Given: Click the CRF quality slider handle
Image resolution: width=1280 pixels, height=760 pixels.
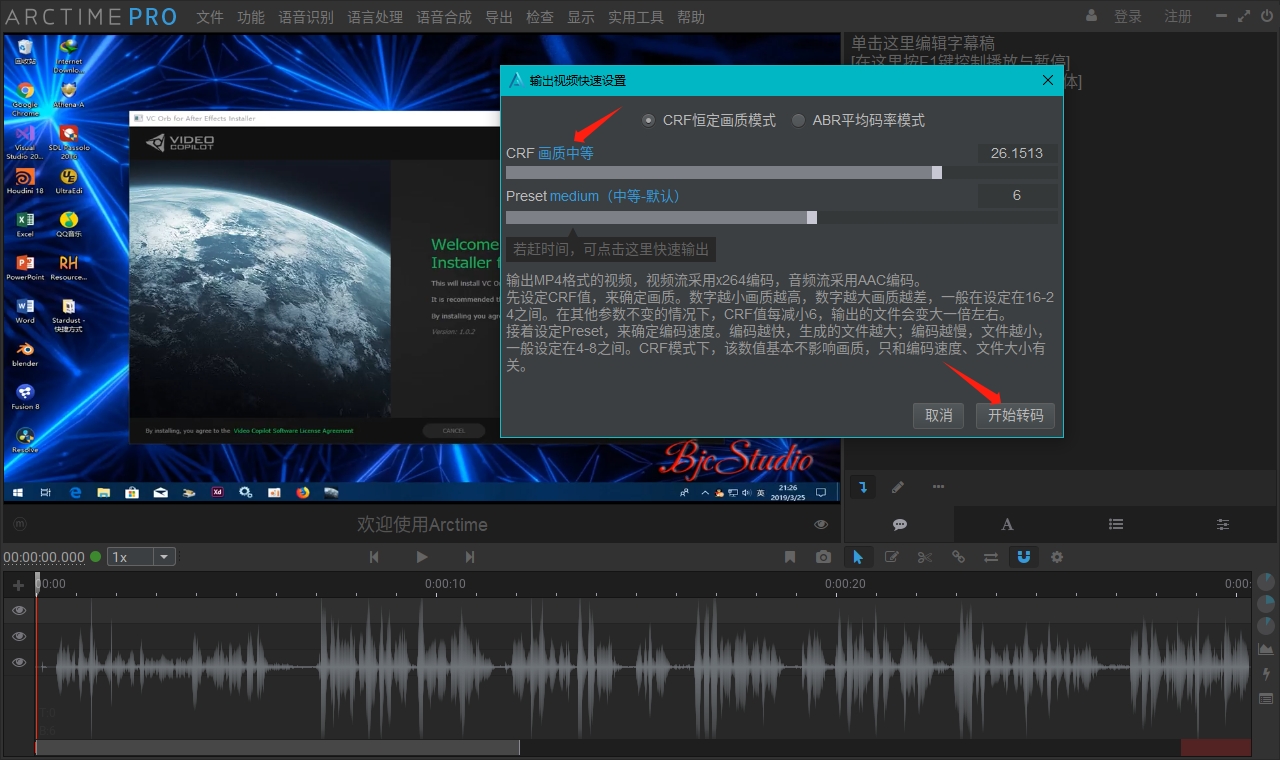Looking at the screenshot, I should (x=937, y=173).
